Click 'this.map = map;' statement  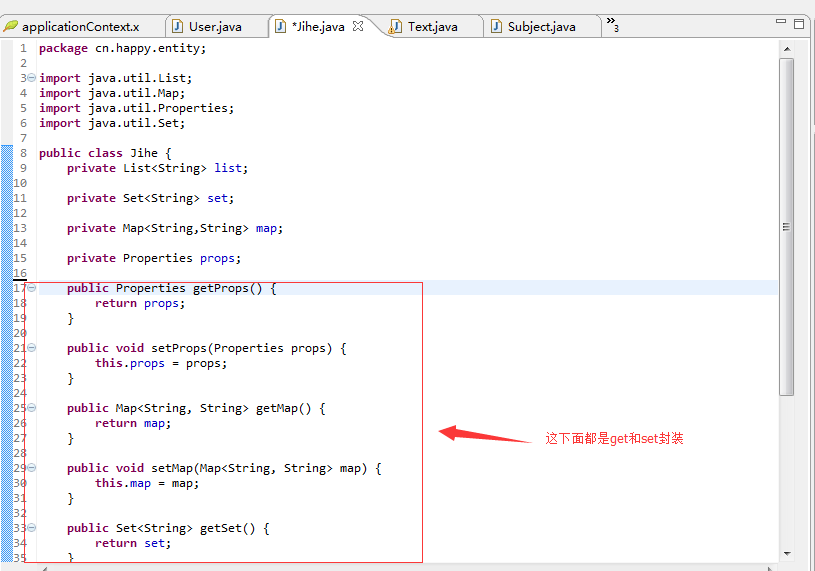[x=147, y=483]
